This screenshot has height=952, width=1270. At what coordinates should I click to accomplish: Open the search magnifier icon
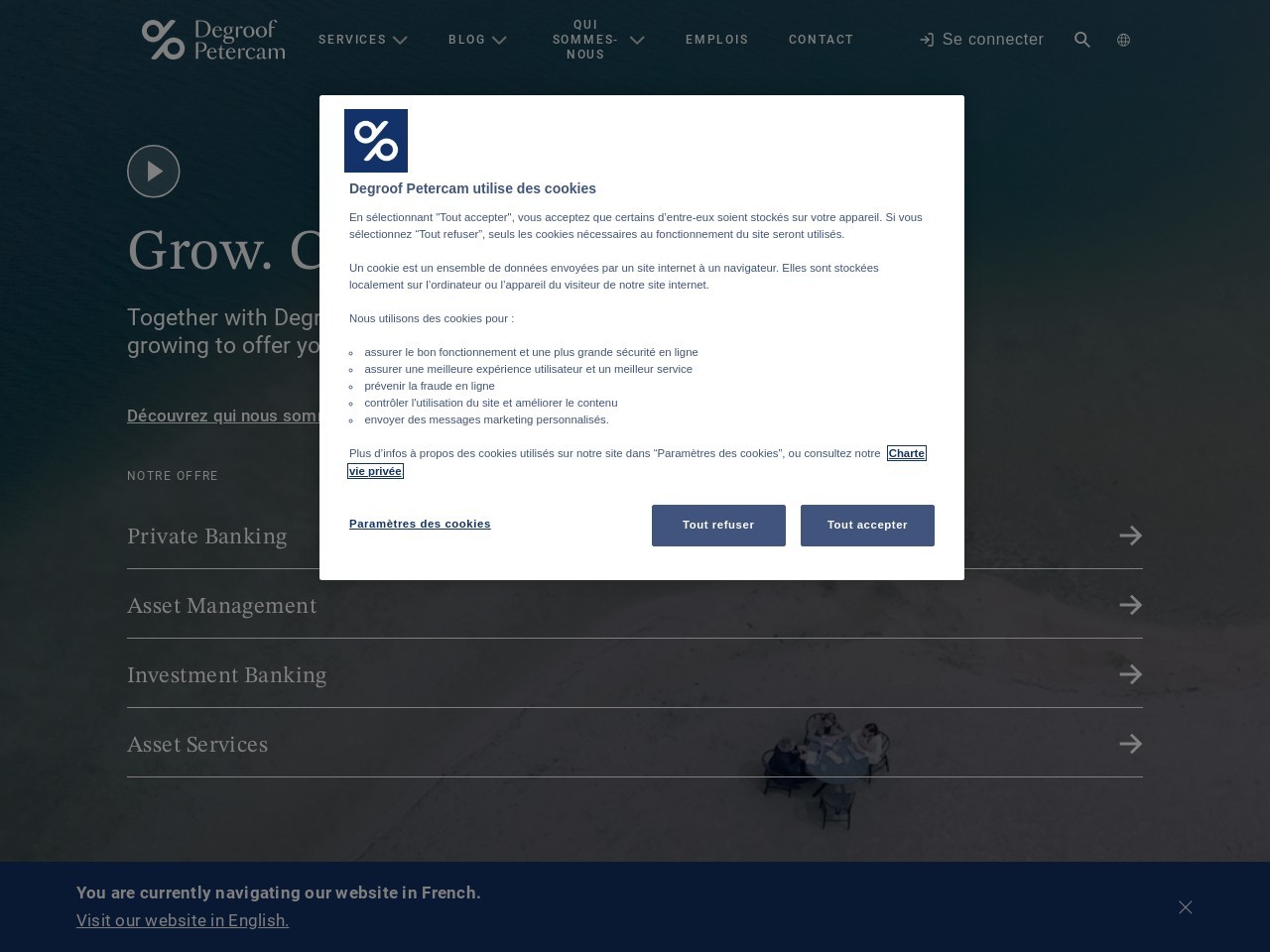point(1082,40)
